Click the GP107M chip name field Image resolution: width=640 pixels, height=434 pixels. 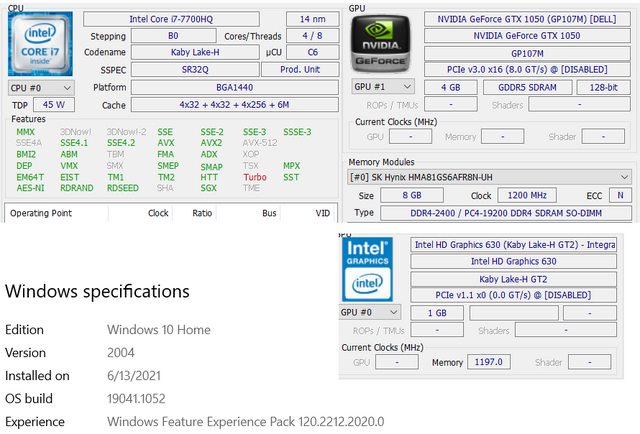pyautogui.click(x=527, y=53)
